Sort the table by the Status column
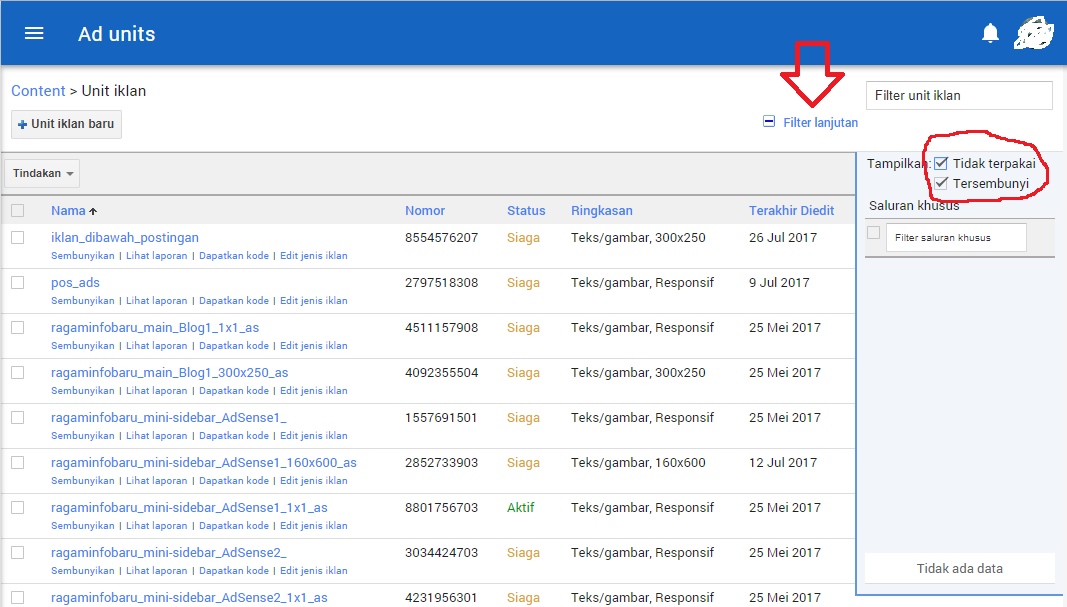This screenshot has width=1067, height=607. pyautogui.click(x=526, y=210)
